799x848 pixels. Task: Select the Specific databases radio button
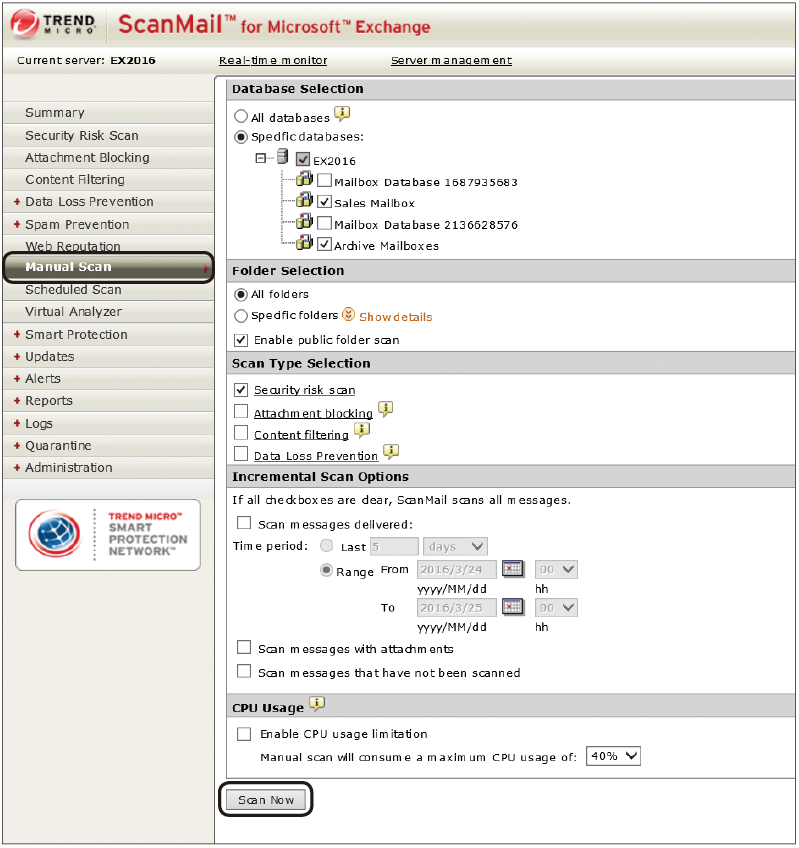(241, 137)
